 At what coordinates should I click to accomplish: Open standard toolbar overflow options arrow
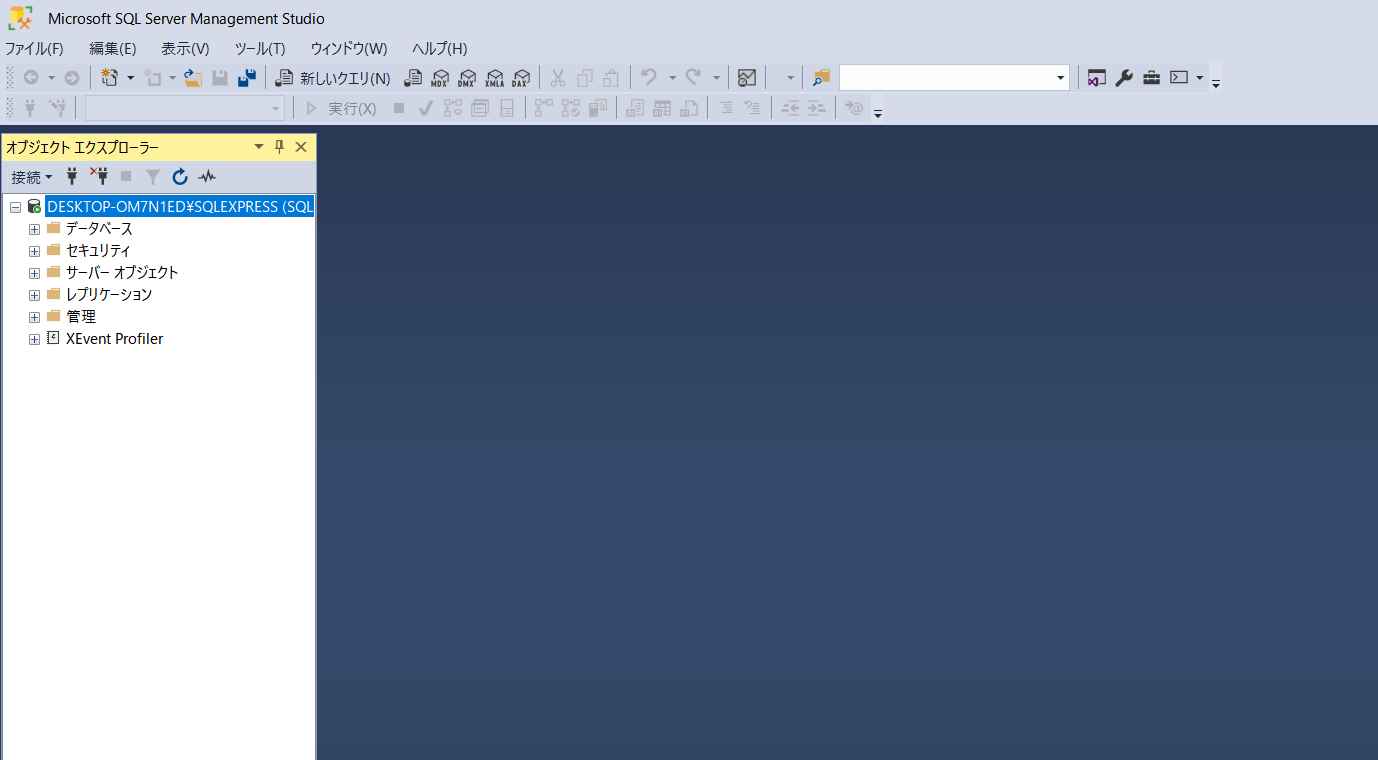pos(1216,83)
